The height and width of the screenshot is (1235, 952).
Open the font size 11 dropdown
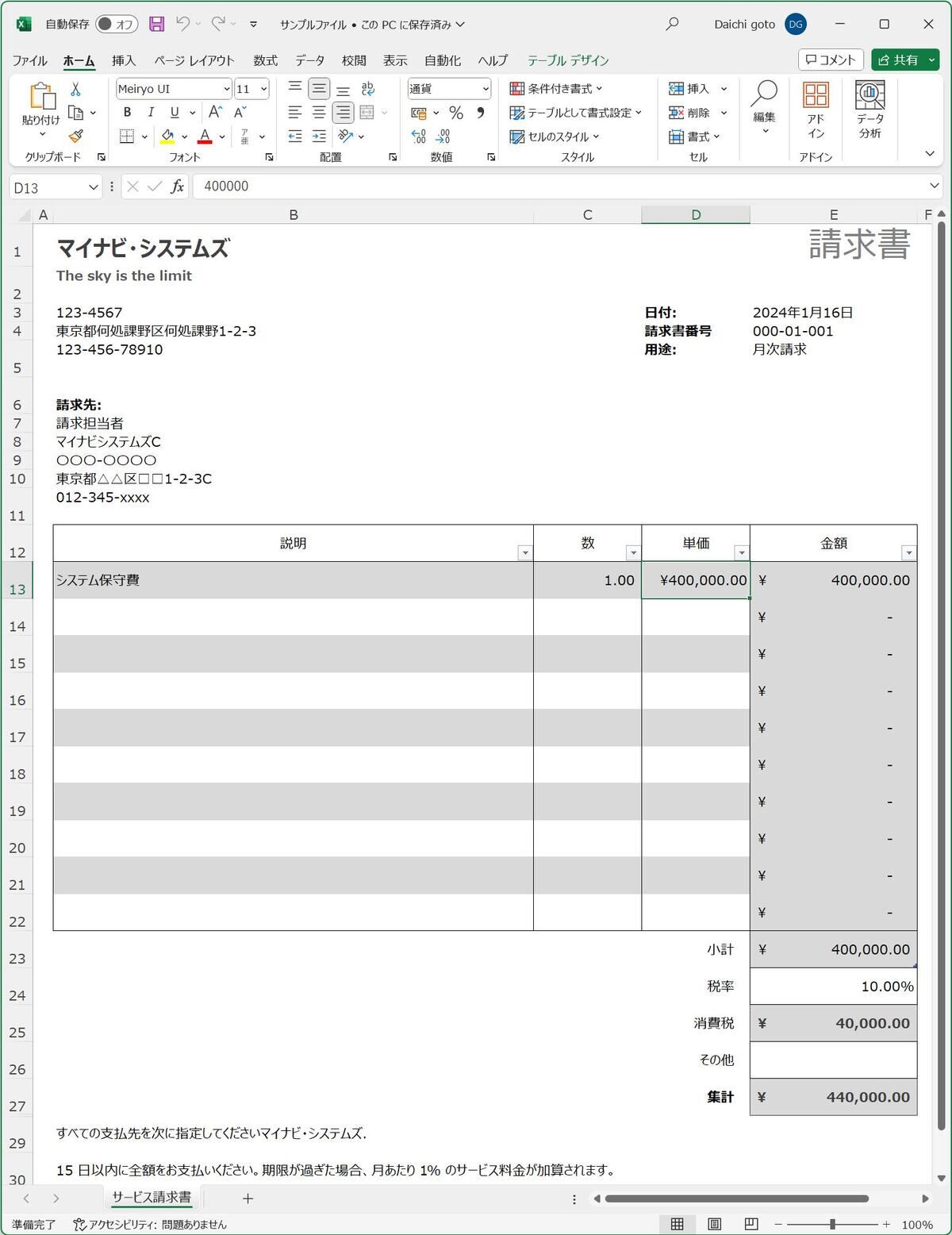pos(263,89)
